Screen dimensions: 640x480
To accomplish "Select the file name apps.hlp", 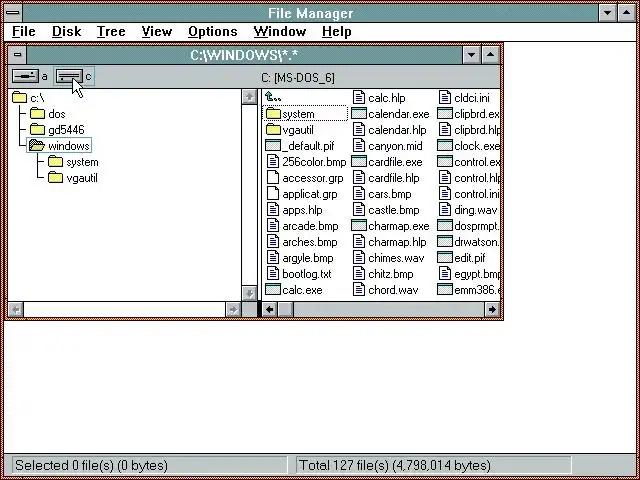I will point(302,210).
